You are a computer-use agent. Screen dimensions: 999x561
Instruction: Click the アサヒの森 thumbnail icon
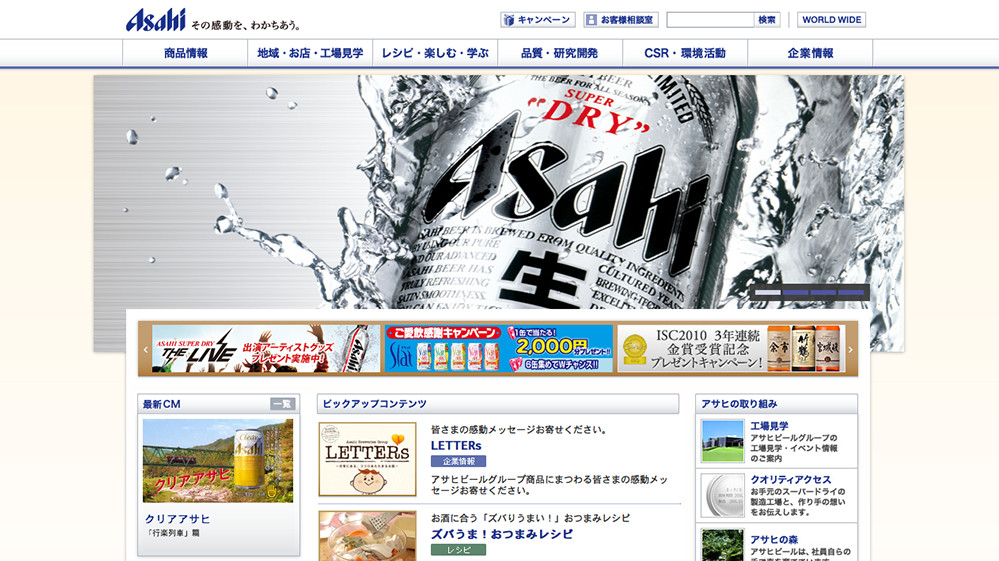pos(722,545)
